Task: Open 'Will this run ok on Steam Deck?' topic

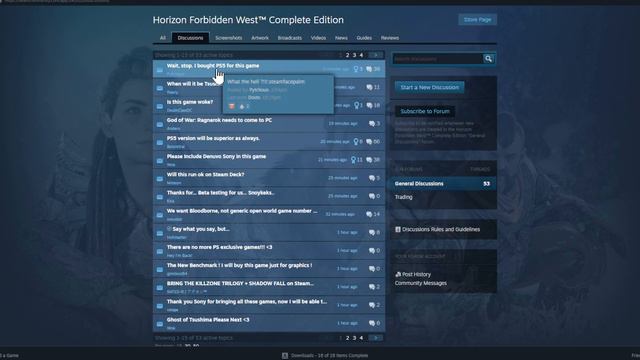Action: [205, 174]
